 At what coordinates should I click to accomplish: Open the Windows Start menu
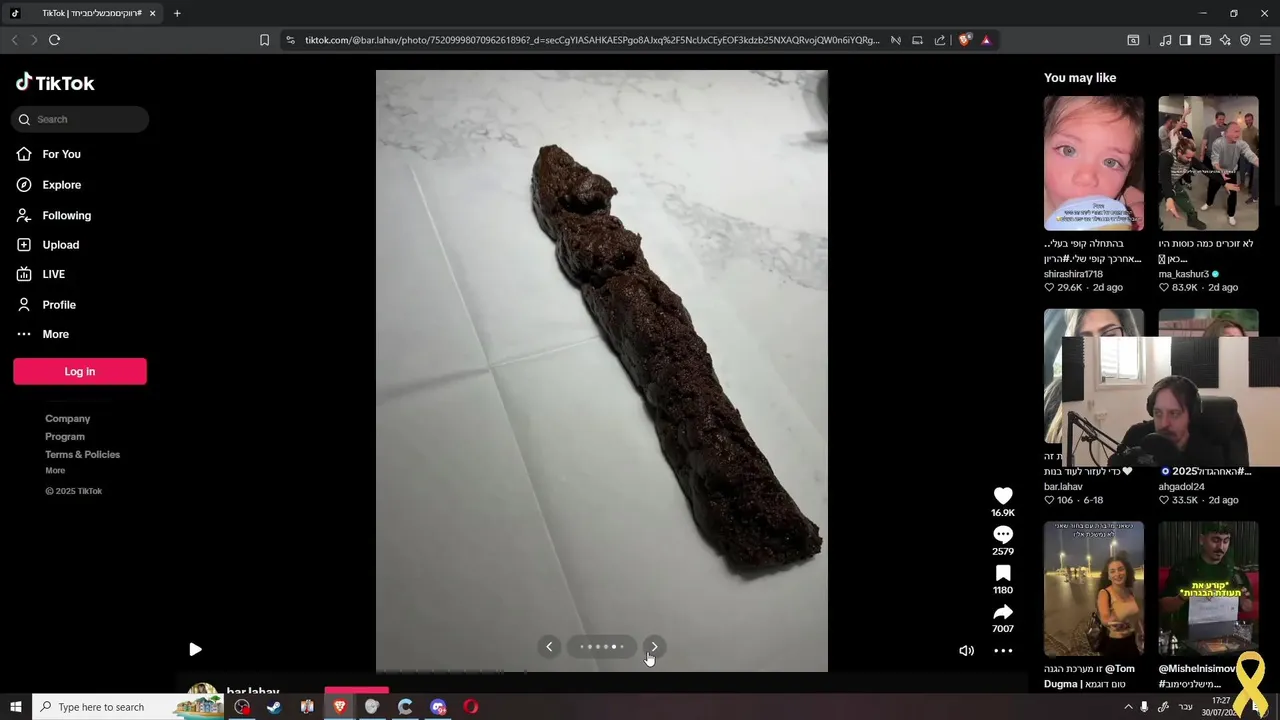click(16, 707)
